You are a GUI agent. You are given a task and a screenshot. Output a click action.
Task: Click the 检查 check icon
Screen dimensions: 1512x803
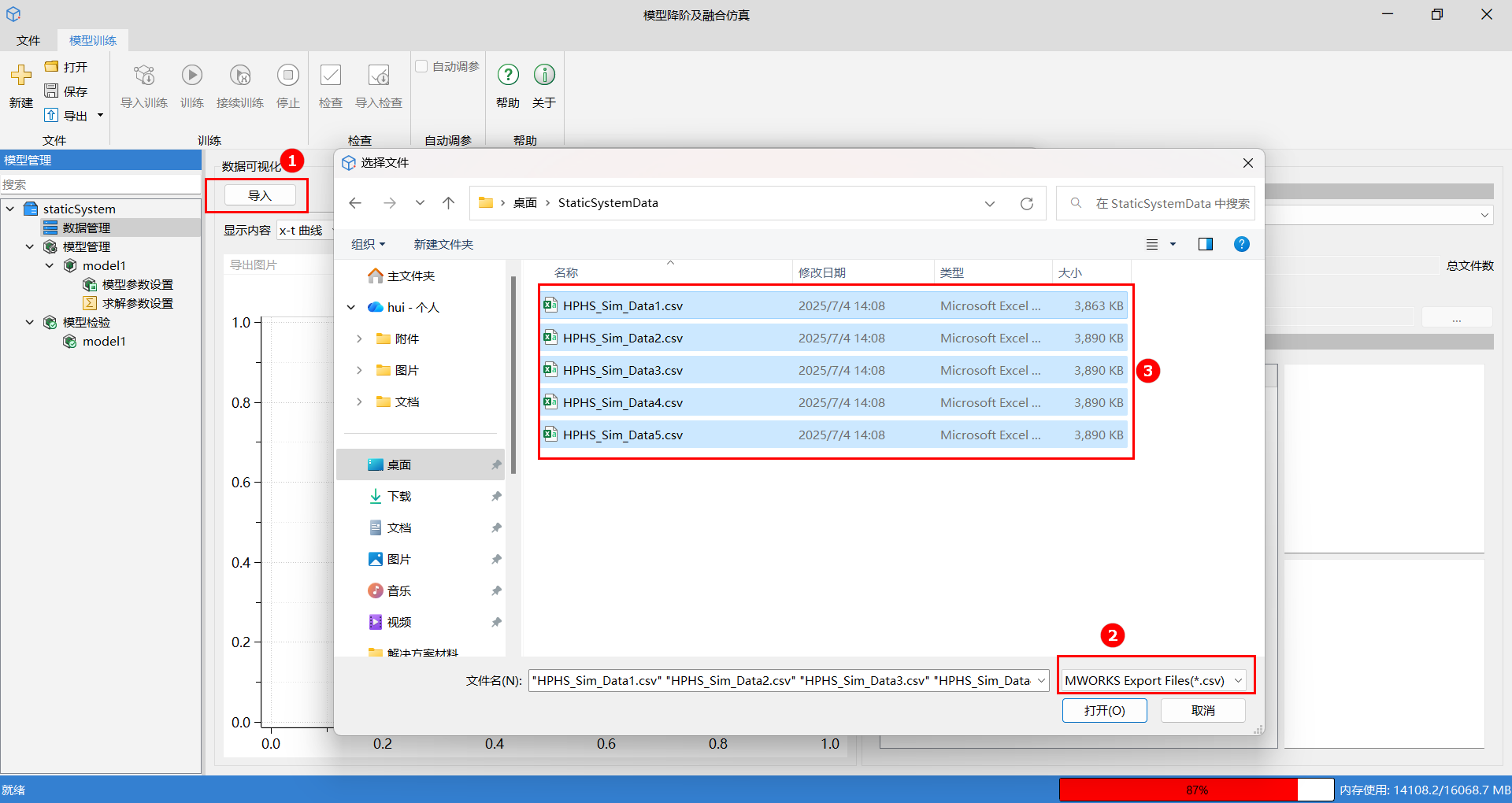pyautogui.click(x=331, y=76)
